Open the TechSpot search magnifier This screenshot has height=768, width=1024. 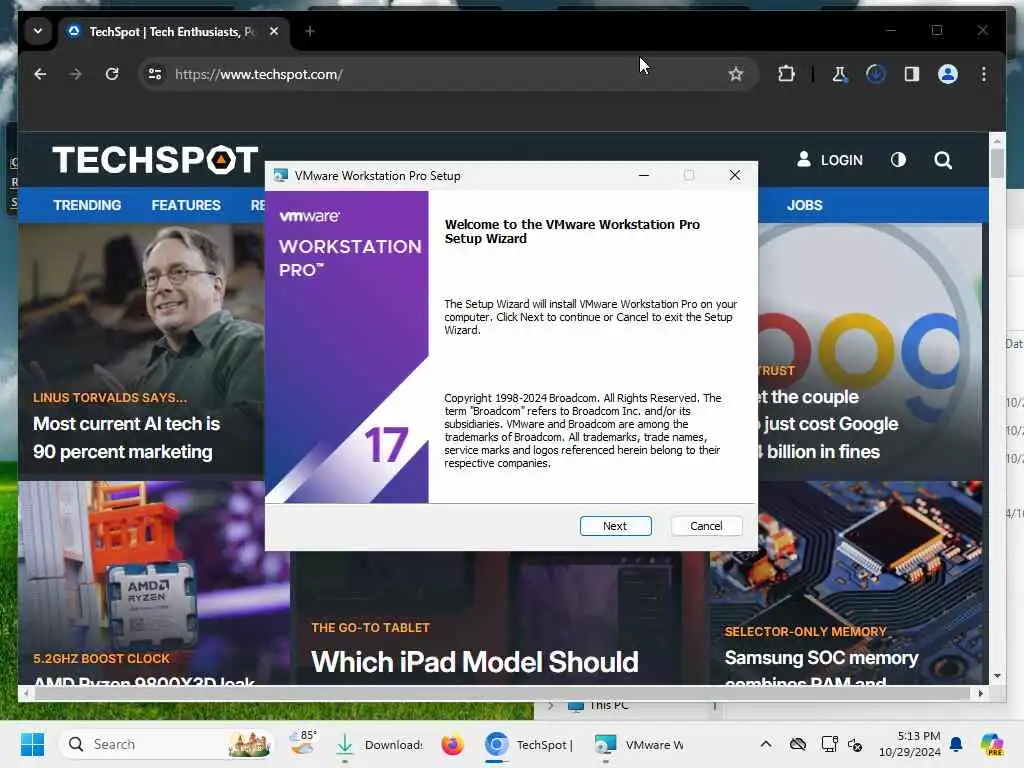(942, 160)
